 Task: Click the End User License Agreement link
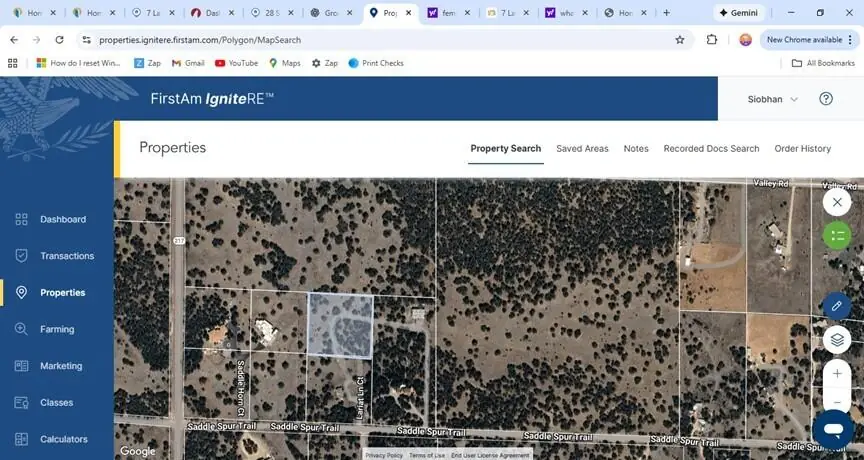(490, 455)
